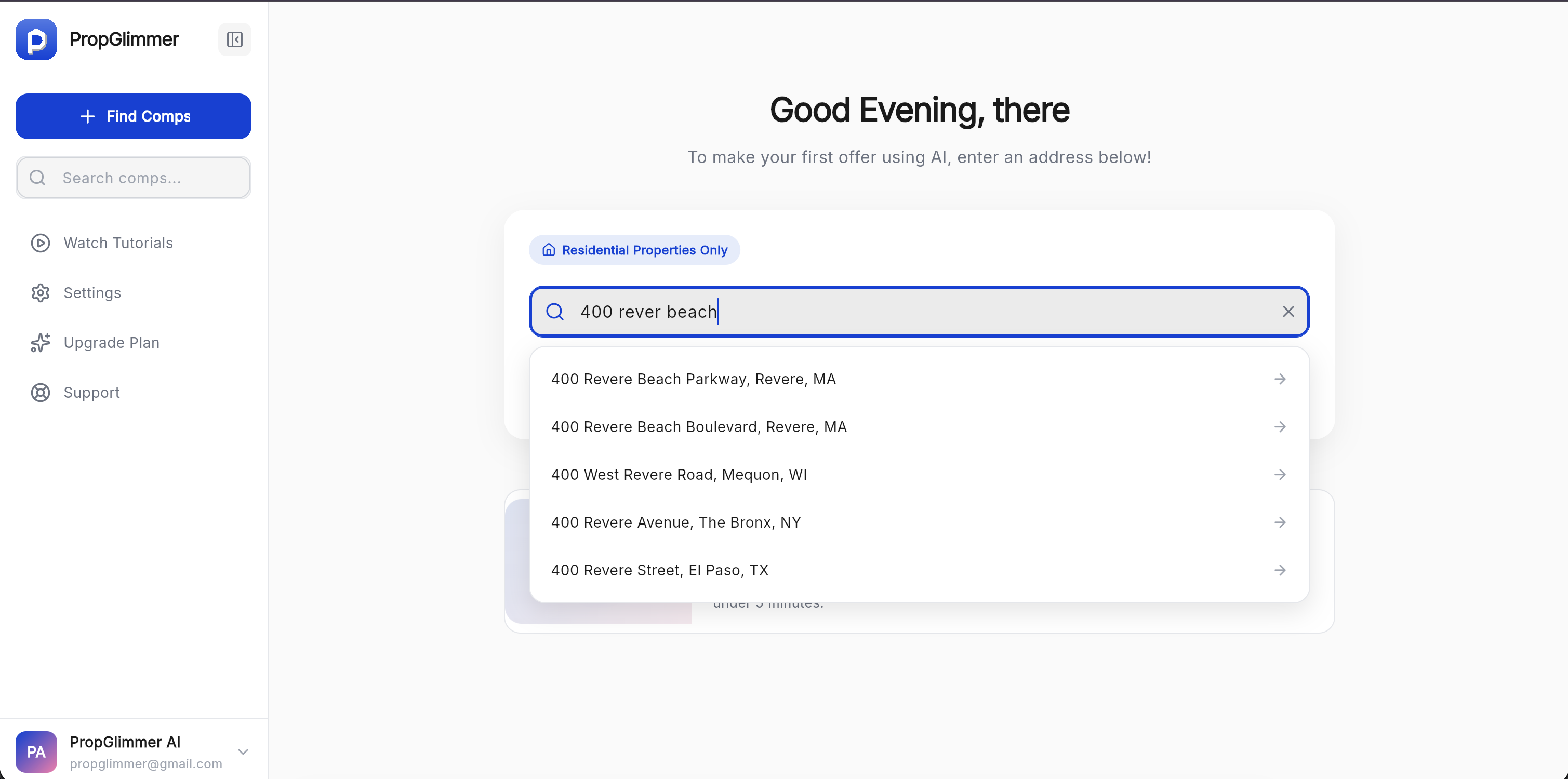This screenshot has height=779, width=1568.
Task: Click the Support lifebuoy icon
Action: point(41,393)
